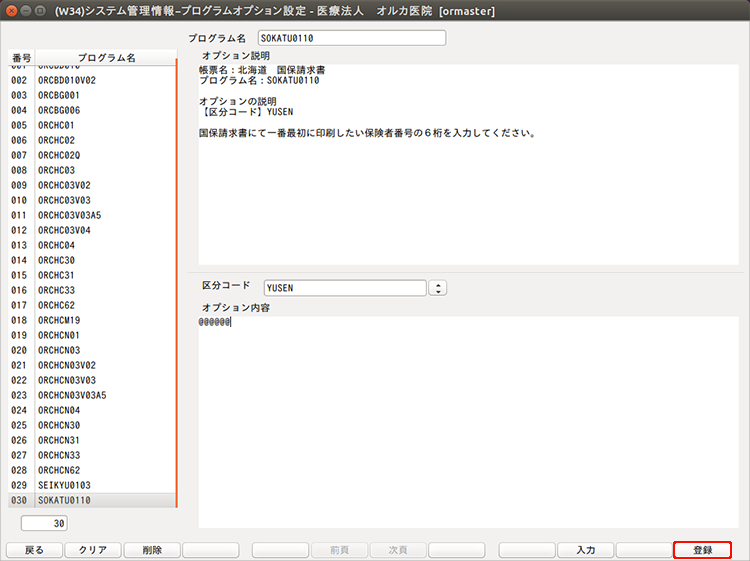This screenshot has width=750, height=561.
Task: Select row 021 ORCHCN03V02
Action: point(92,365)
